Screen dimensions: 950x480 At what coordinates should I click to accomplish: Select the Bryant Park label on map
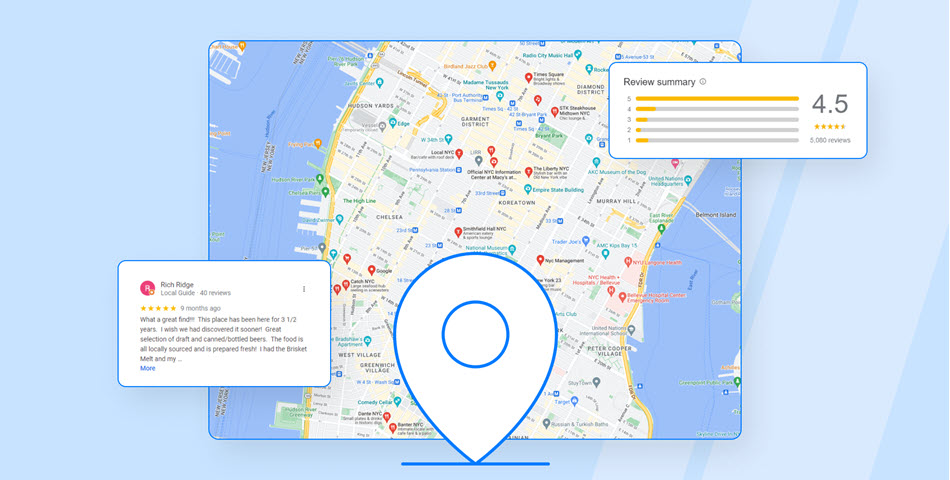549,136
